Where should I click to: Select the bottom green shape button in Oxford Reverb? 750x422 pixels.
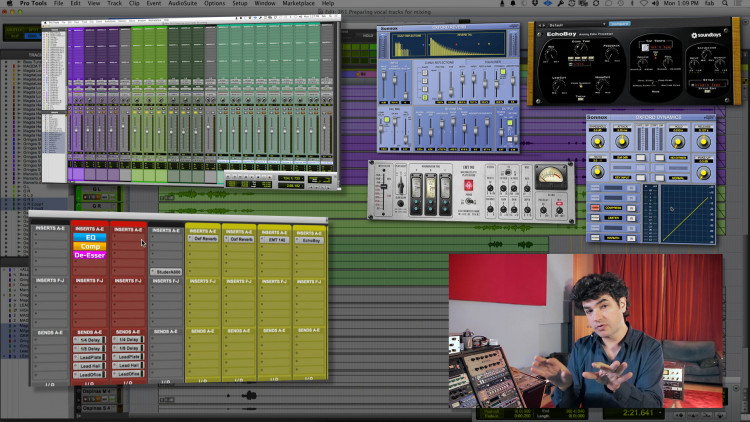tap(425, 97)
